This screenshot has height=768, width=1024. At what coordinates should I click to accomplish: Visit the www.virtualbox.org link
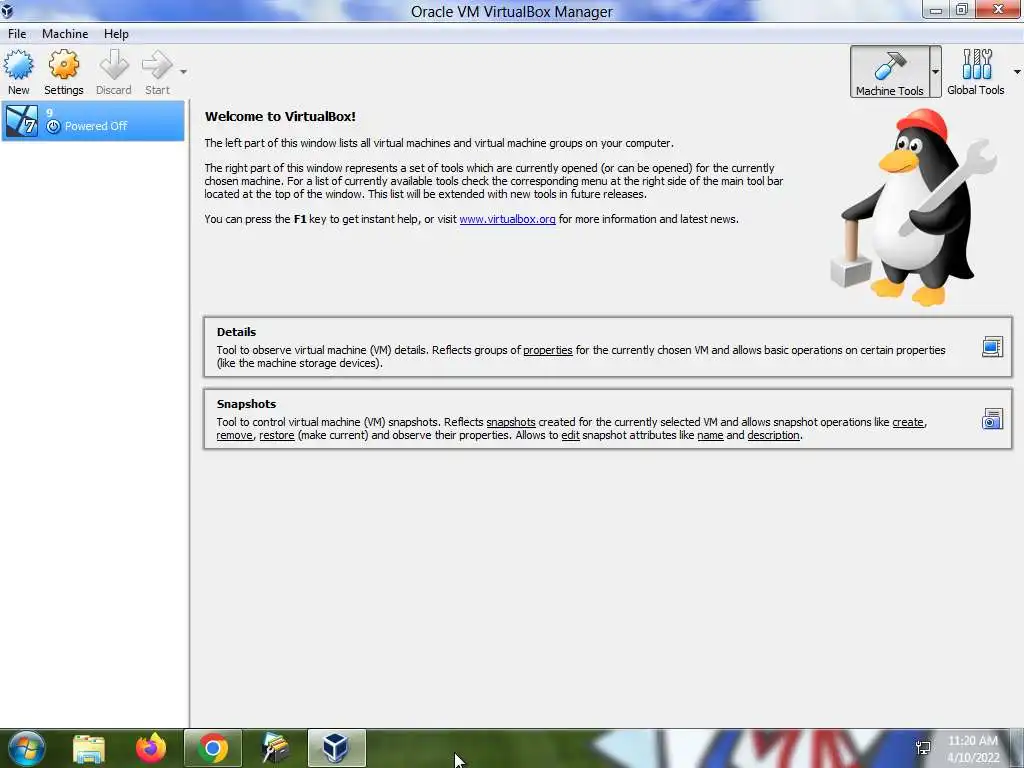(507, 219)
